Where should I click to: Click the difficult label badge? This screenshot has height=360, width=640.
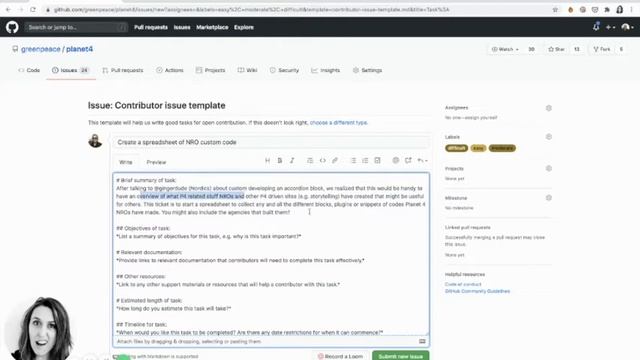(456, 148)
